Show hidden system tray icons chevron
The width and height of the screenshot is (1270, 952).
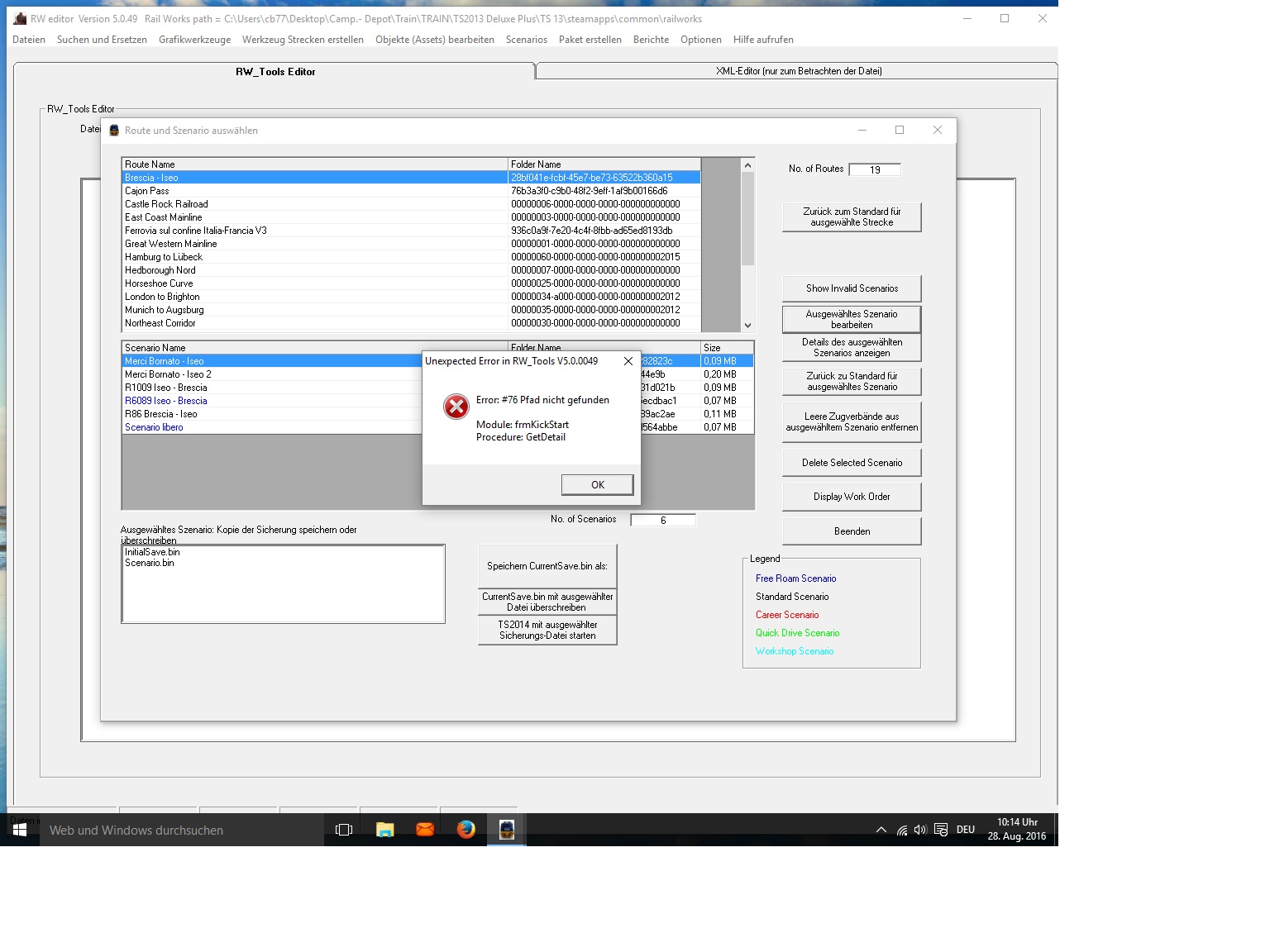(881, 830)
